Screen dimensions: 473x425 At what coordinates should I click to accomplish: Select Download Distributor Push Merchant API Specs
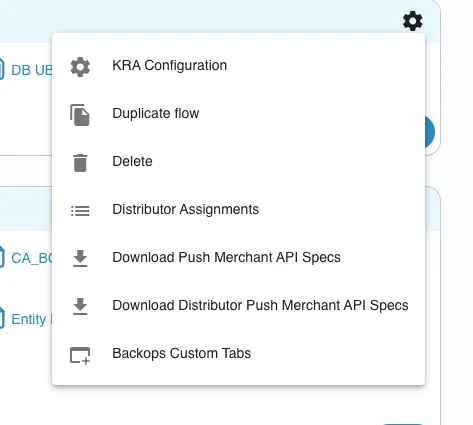coord(238,306)
